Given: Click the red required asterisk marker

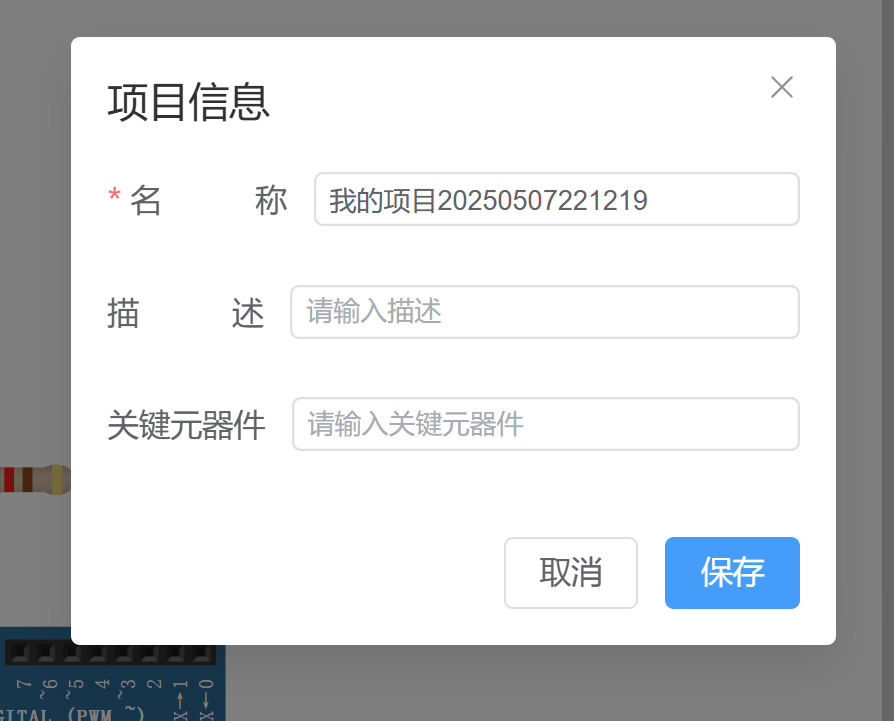Looking at the screenshot, I should 114,198.
